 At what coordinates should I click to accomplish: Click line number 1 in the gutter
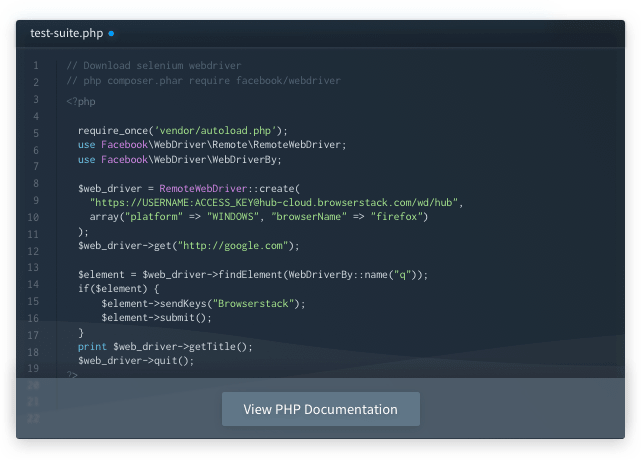pos(36,65)
